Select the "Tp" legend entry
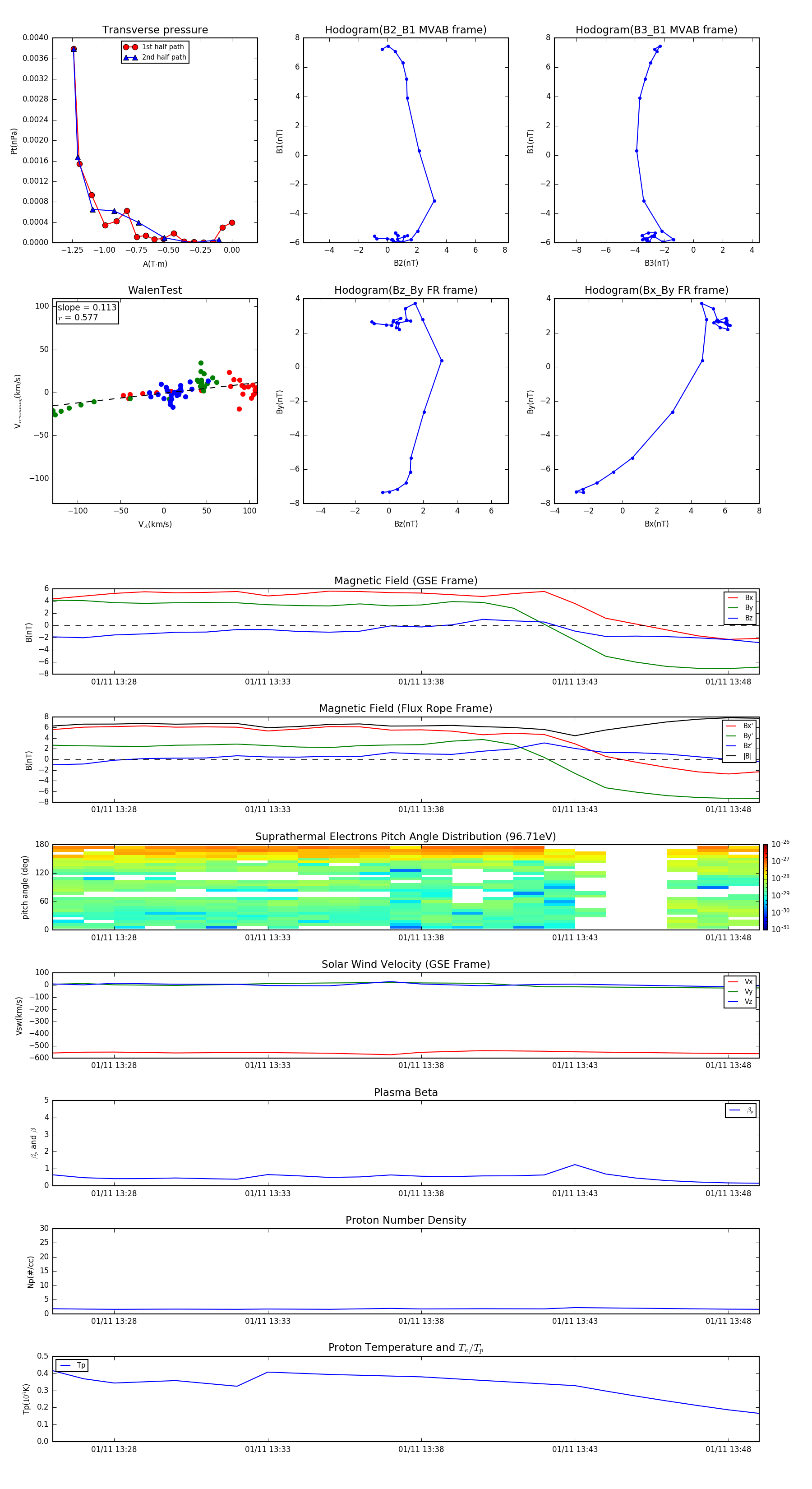The image size is (812, 1489). click(x=72, y=1365)
